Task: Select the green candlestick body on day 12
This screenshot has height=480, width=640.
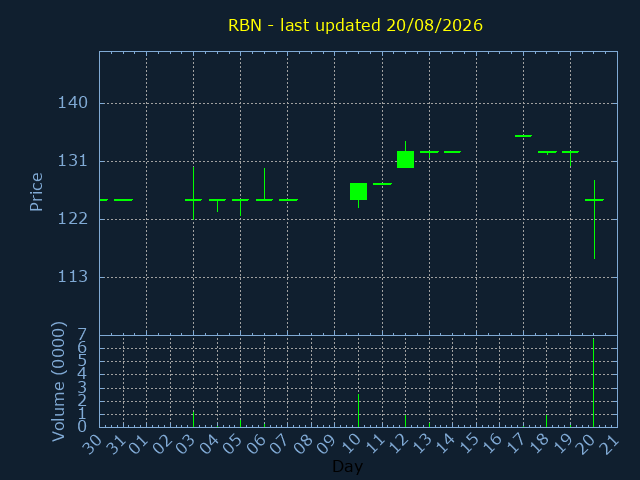Action: [x=405, y=160]
